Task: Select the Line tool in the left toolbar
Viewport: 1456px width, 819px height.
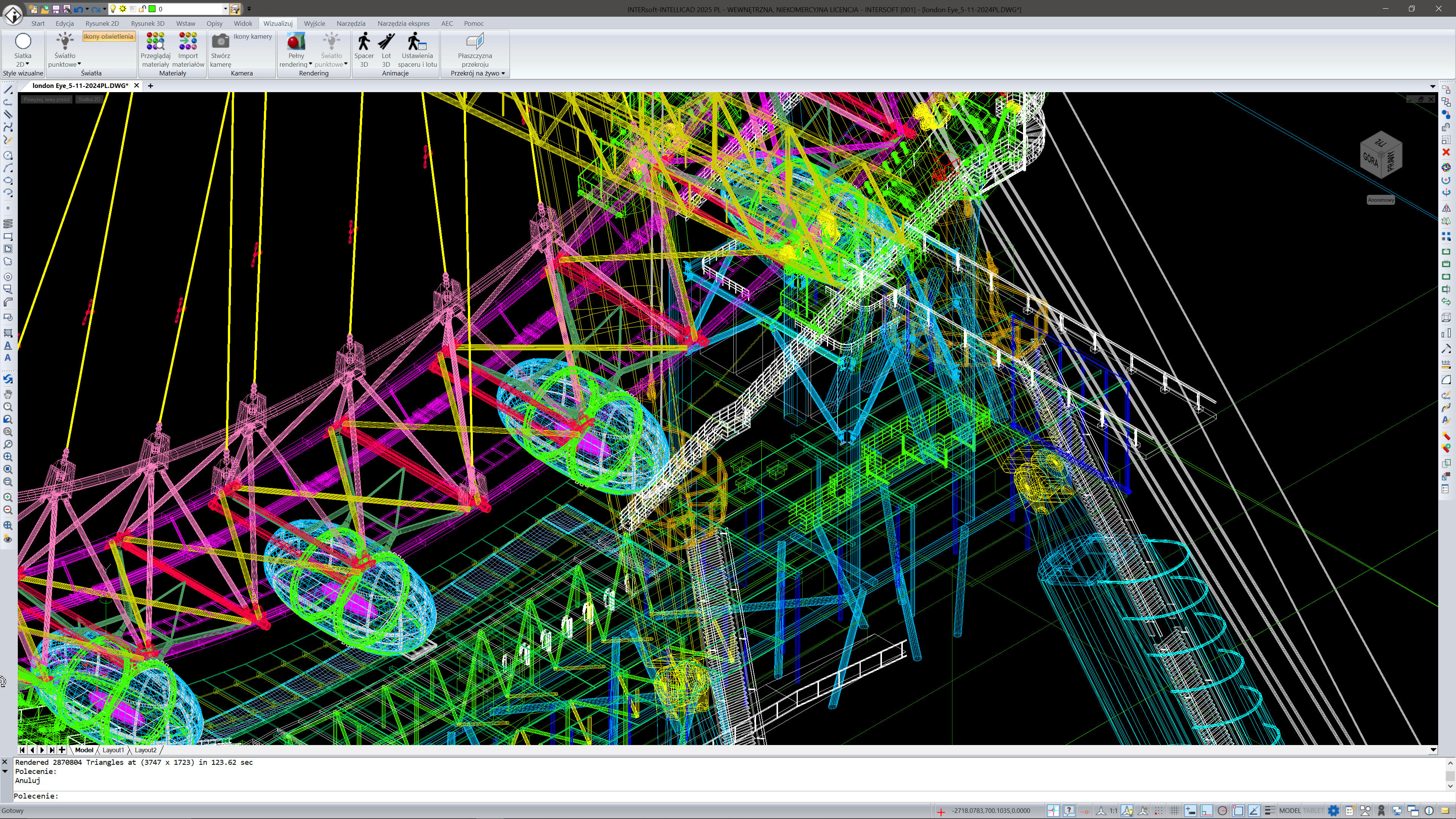Action: [x=8, y=89]
